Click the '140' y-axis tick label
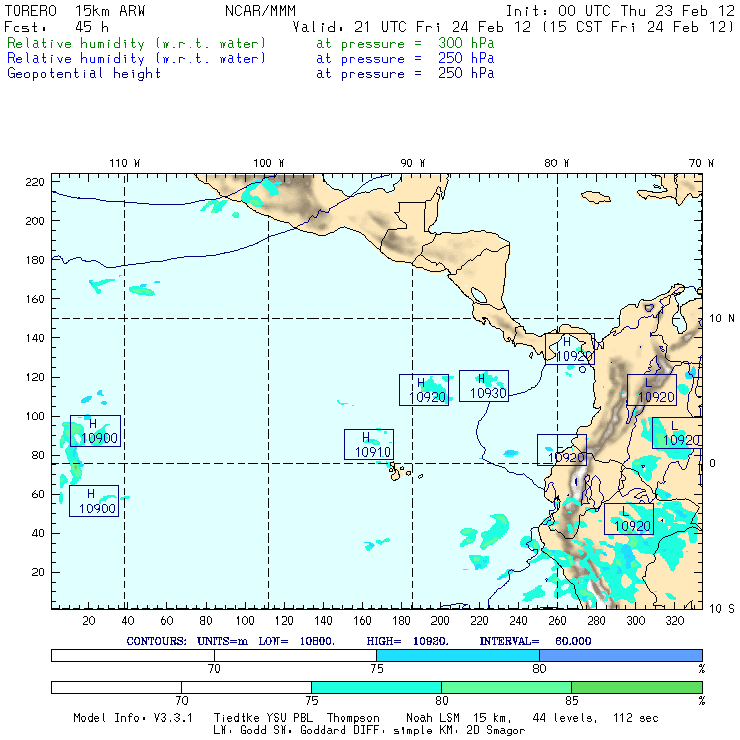Image resolution: width=740 pixels, height=740 pixels. tap(34, 338)
